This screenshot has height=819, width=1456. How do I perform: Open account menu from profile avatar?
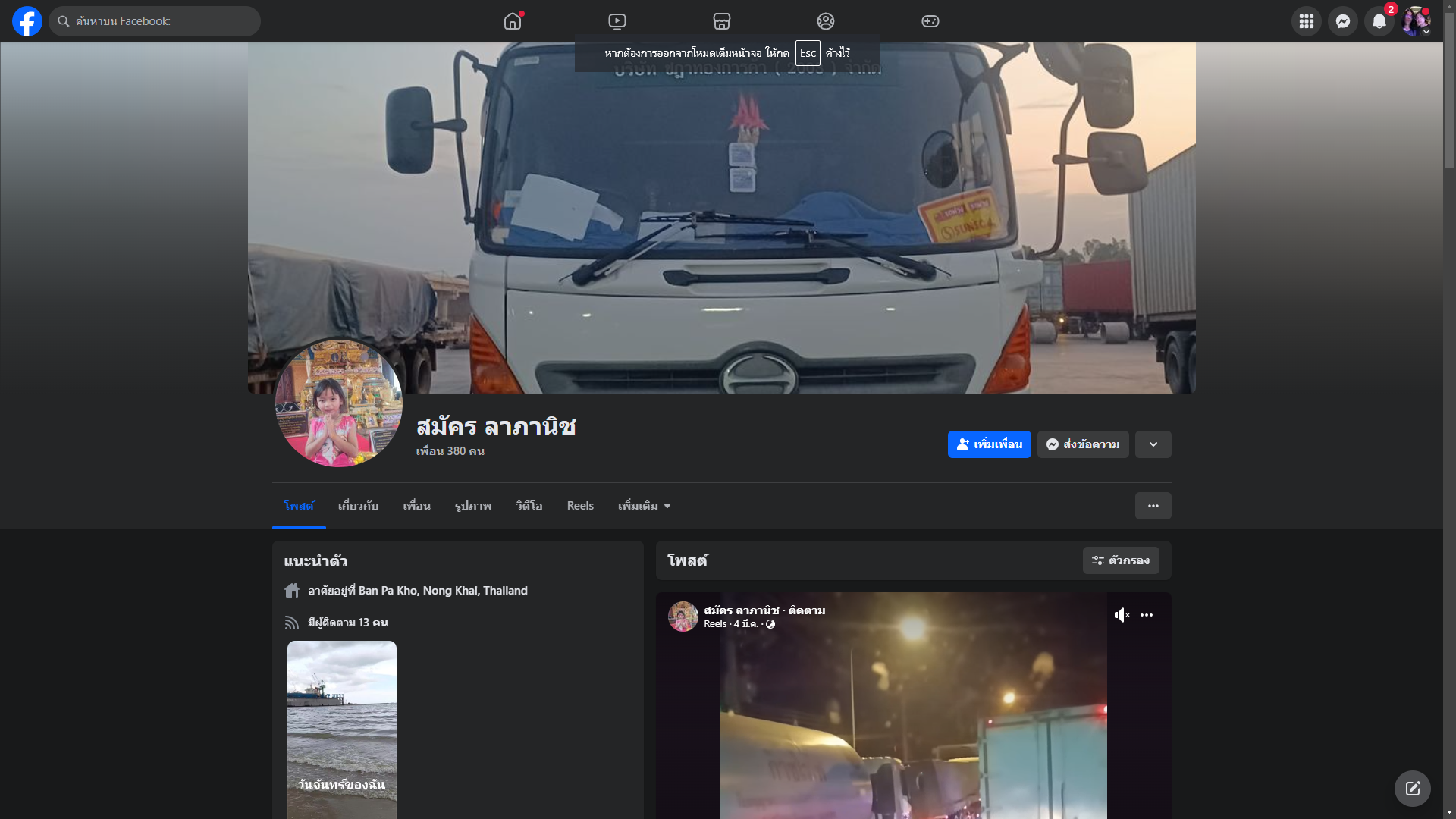pos(1415,21)
